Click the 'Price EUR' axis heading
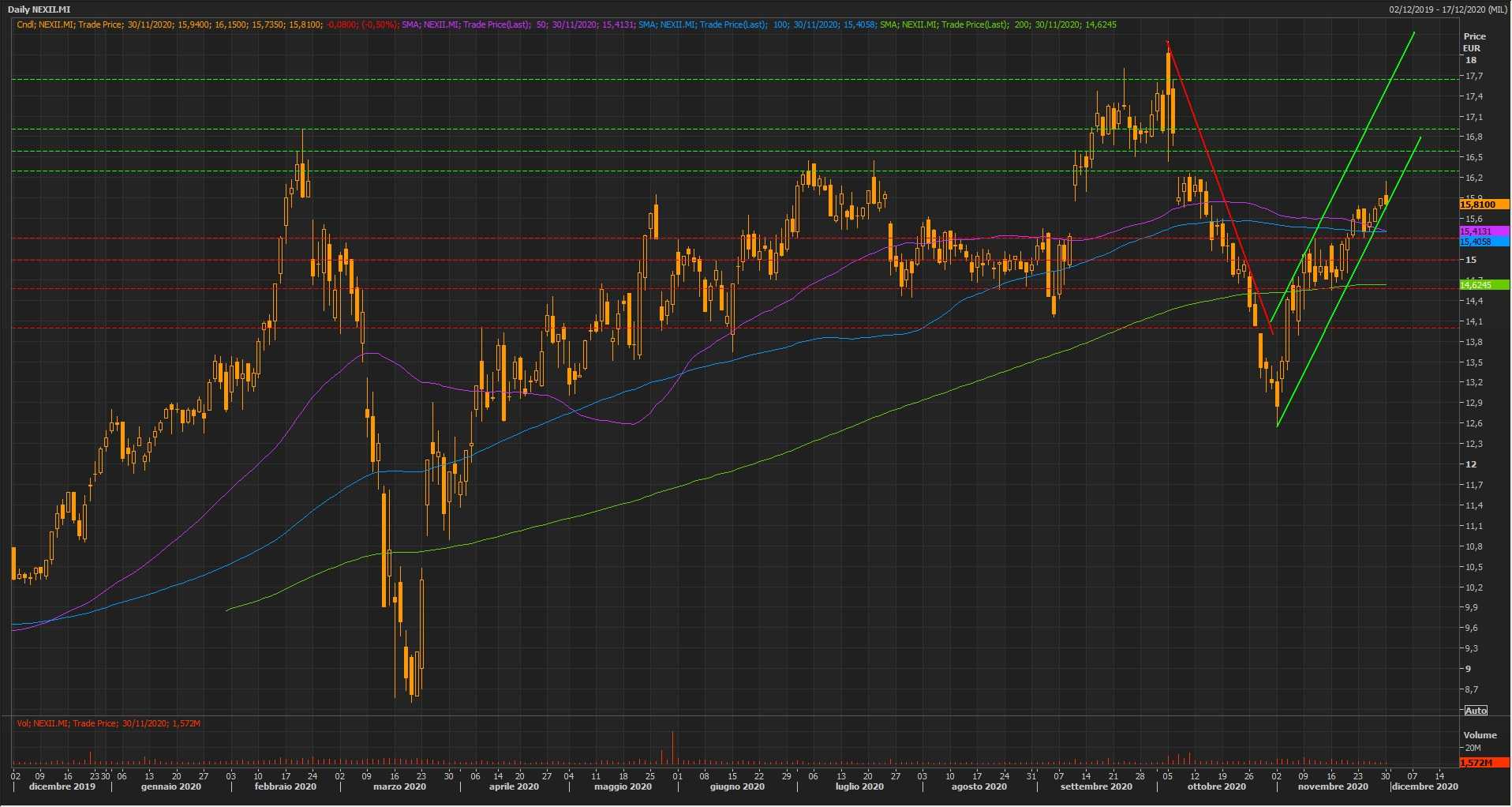1512x807 pixels. click(1474, 42)
